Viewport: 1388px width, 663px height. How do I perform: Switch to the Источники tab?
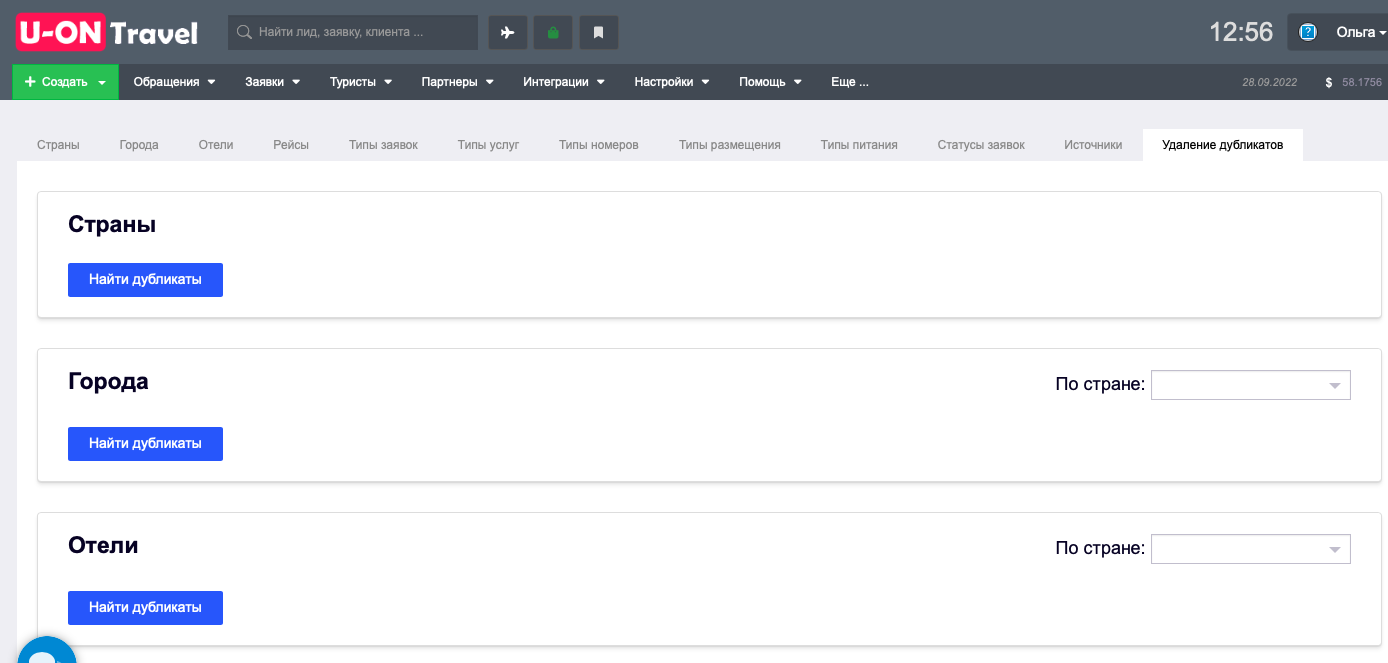pyautogui.click(x=1093, y=145)
